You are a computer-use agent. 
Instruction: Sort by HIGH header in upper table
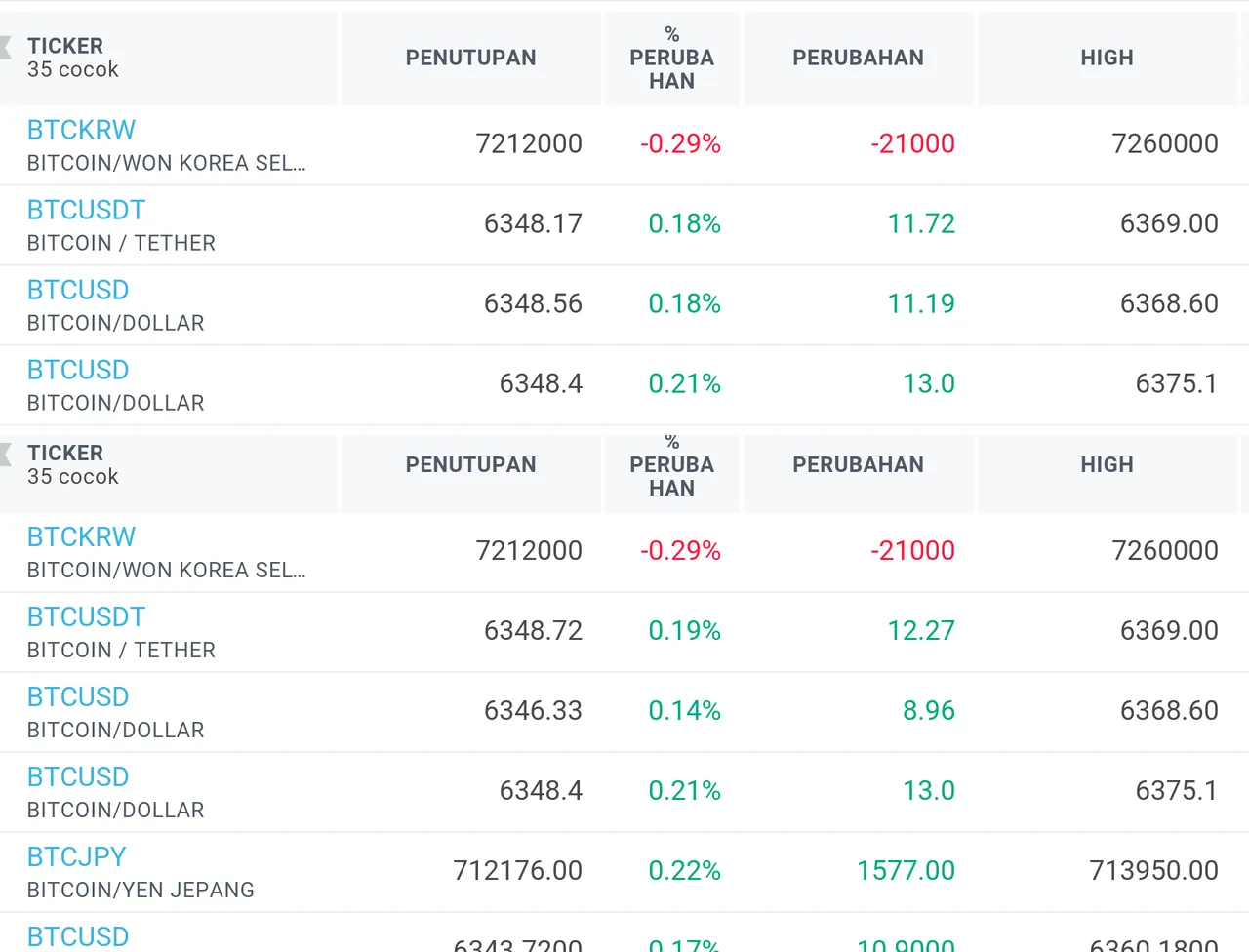pyautogui.click(x=1108, y=58)
